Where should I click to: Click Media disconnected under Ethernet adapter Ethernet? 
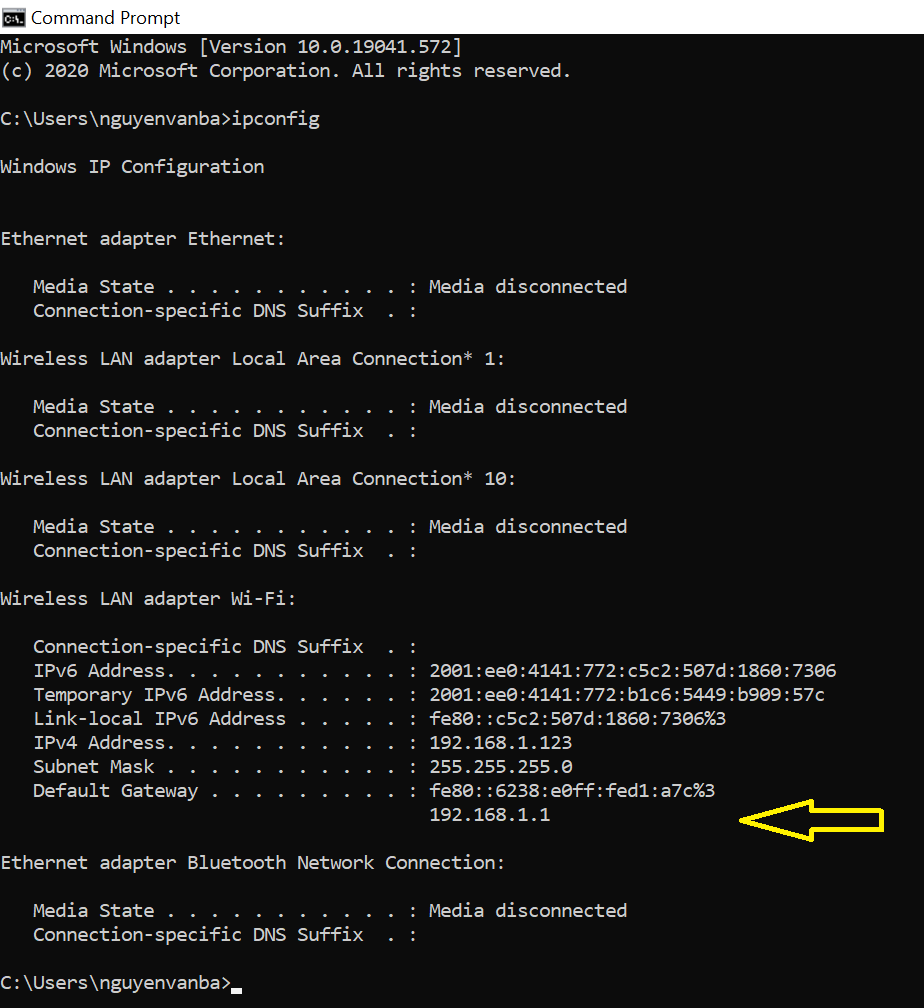click(x=528, y=287)
